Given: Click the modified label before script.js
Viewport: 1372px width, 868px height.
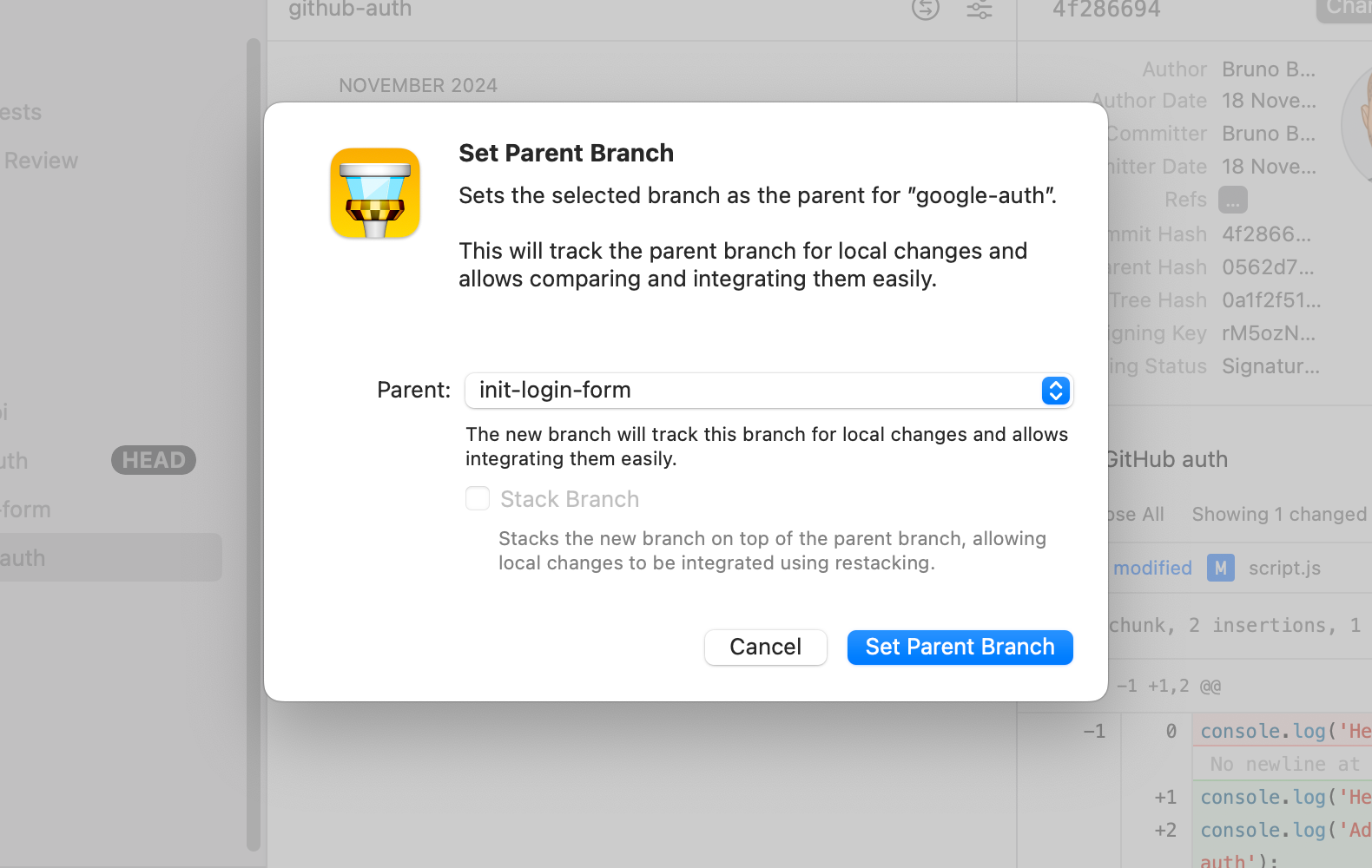Looking at the screenshot, I should (1152, 568).
